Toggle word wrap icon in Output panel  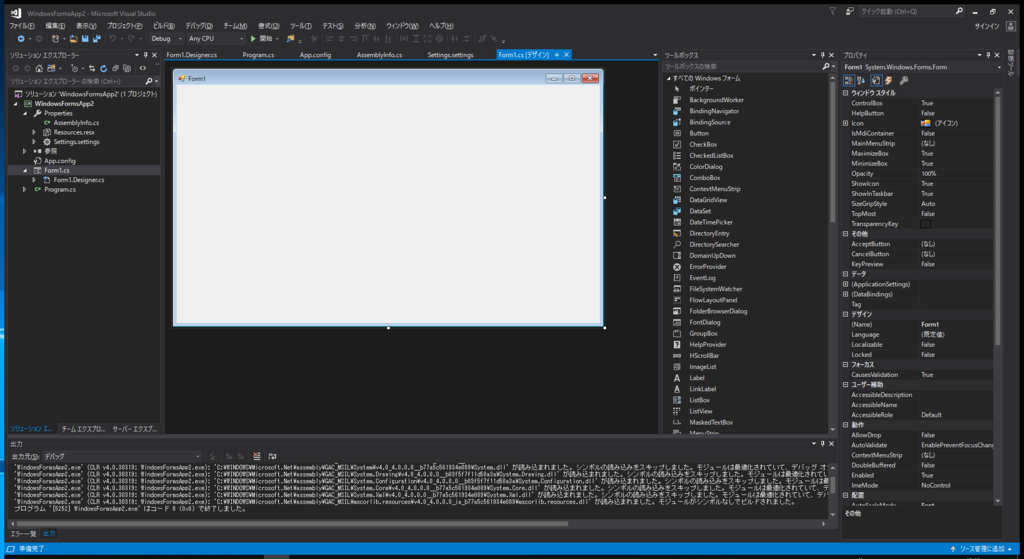coord(272,456)
